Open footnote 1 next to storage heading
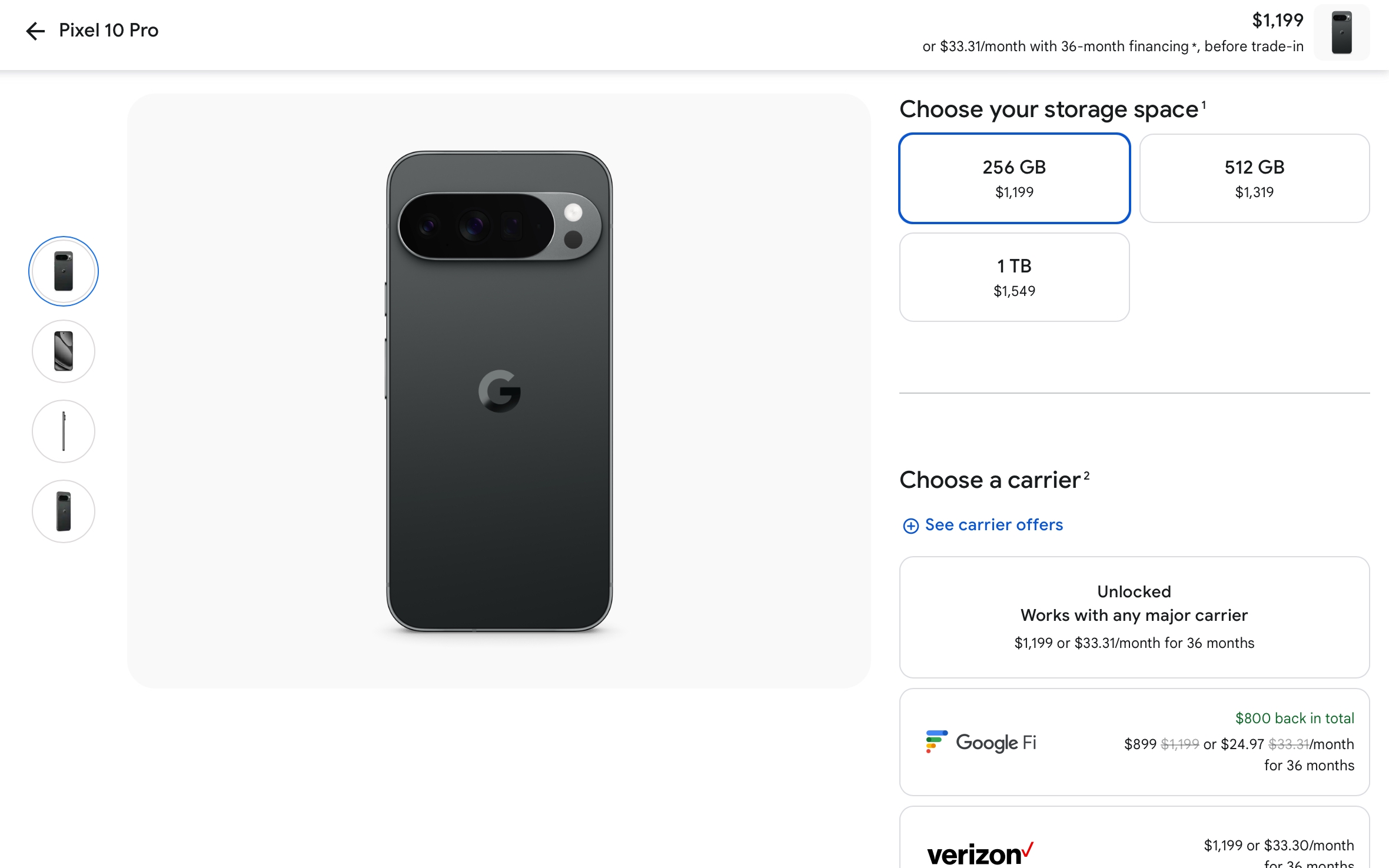 1204,105
